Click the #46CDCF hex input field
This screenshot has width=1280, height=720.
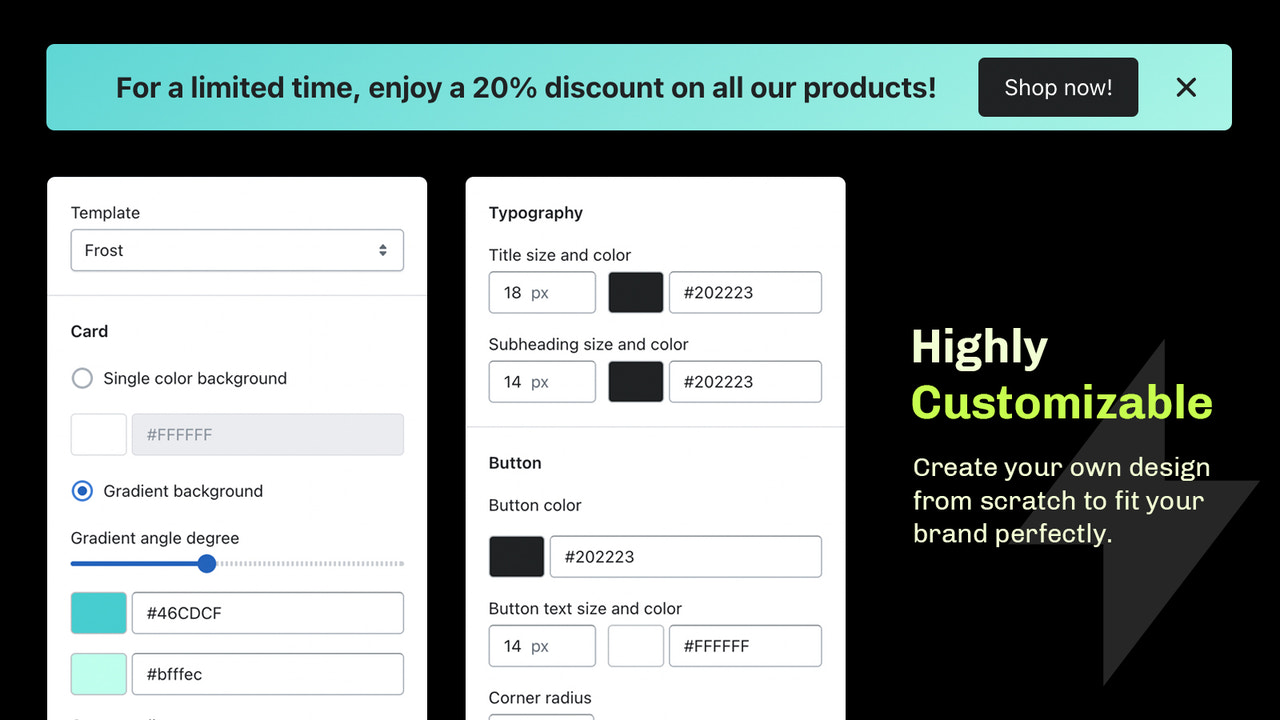(268, 613)
